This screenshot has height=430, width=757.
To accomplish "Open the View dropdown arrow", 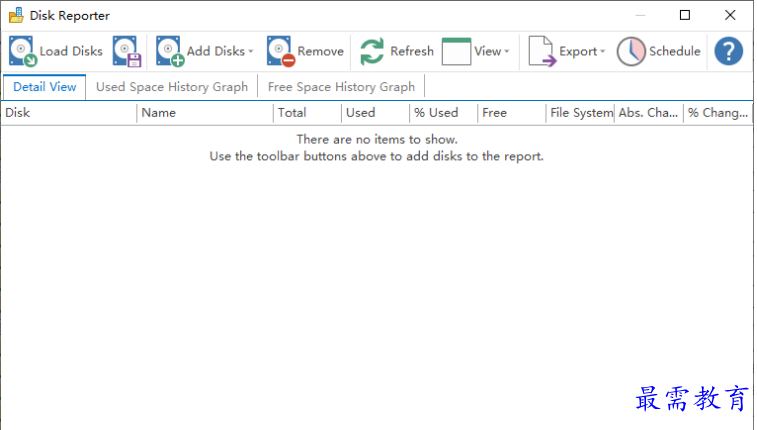I will (506, 51).
